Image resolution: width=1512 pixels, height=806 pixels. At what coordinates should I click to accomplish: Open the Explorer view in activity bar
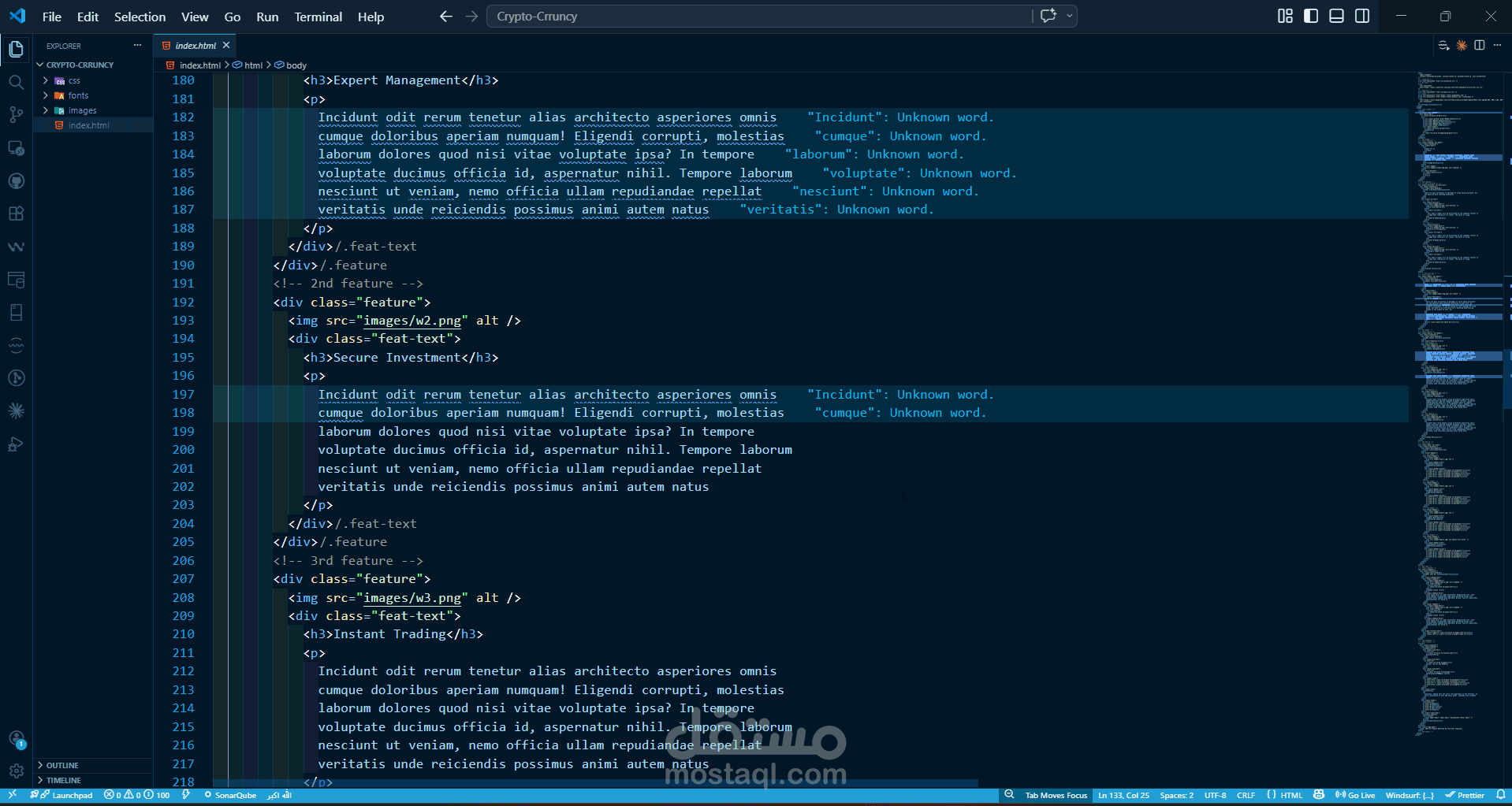16,49
